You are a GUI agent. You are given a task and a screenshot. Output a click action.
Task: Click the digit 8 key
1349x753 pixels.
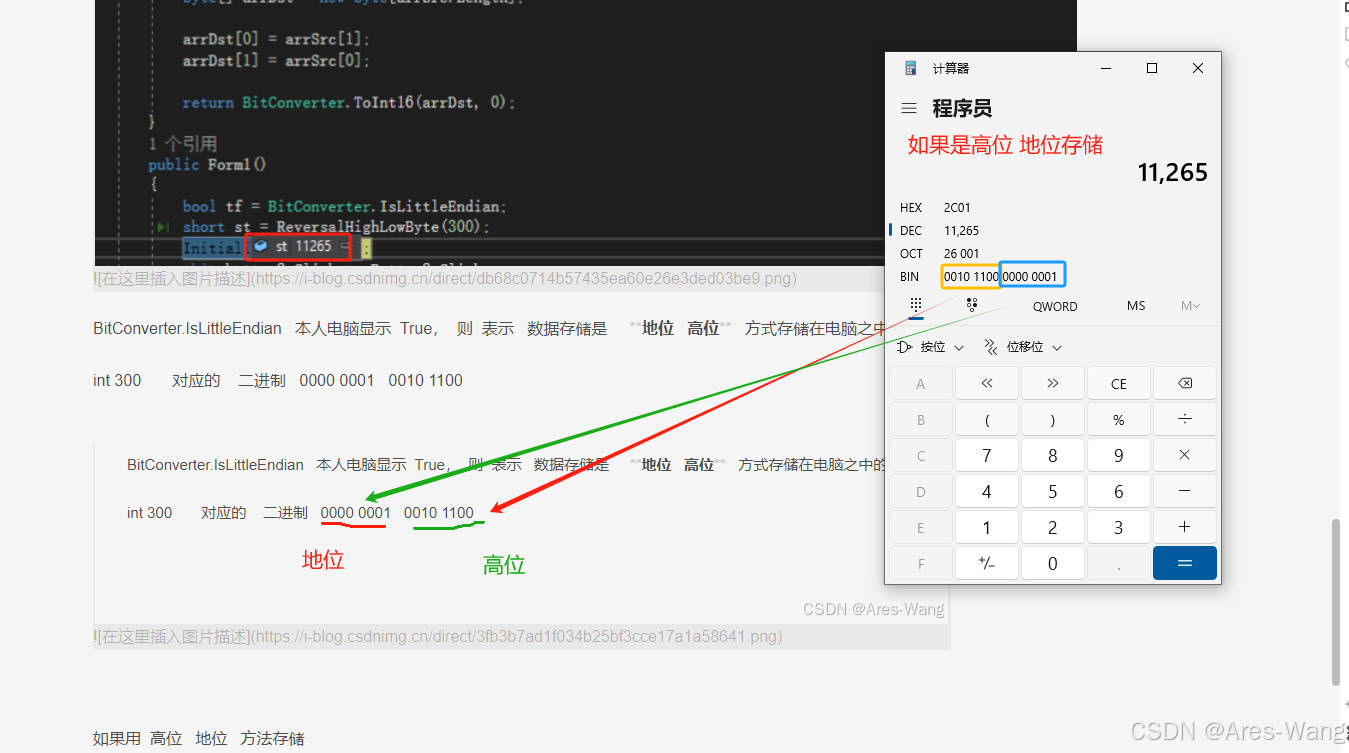tap(1053, 456)
